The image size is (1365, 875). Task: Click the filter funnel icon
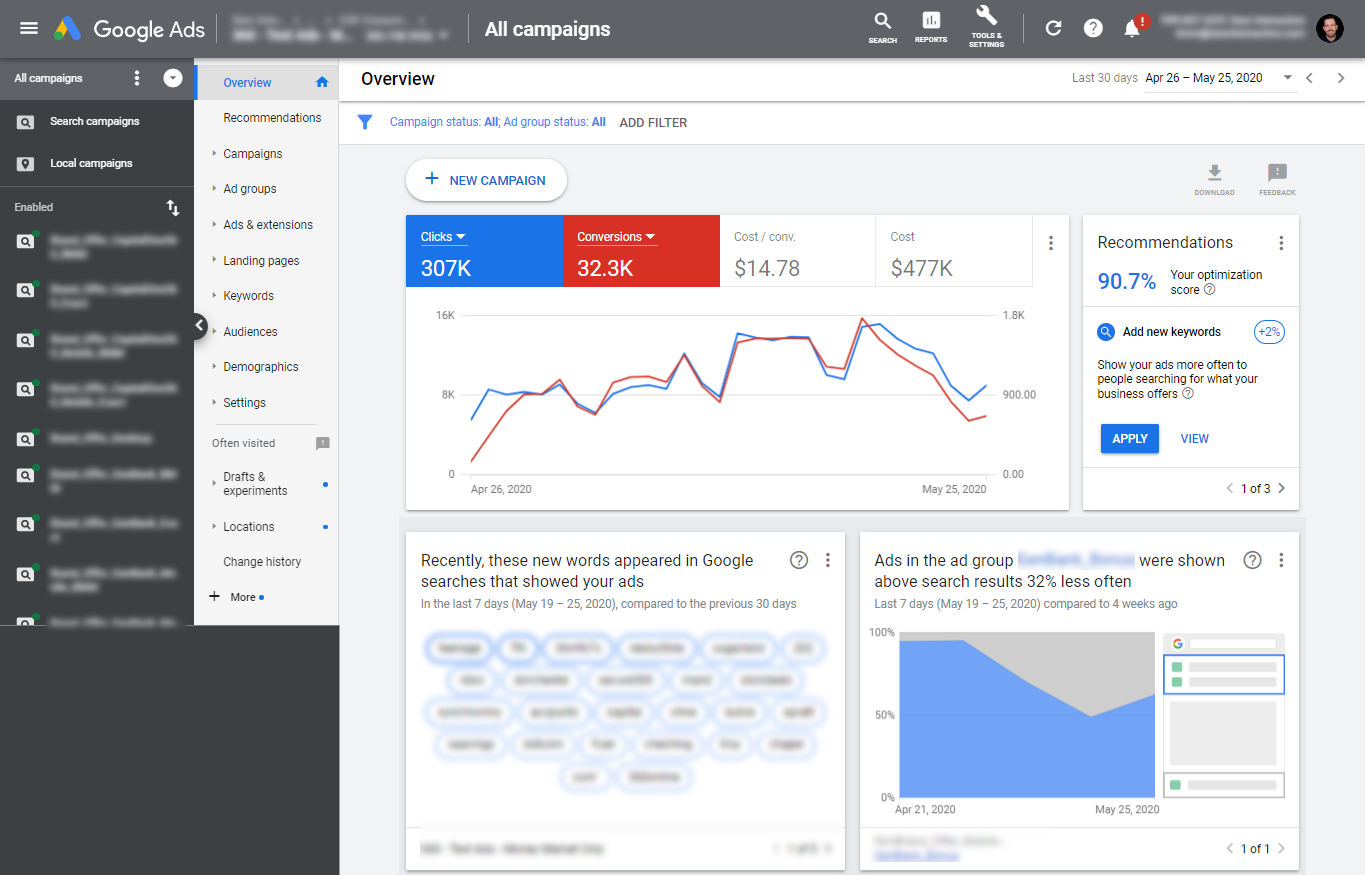coord(365,122)
